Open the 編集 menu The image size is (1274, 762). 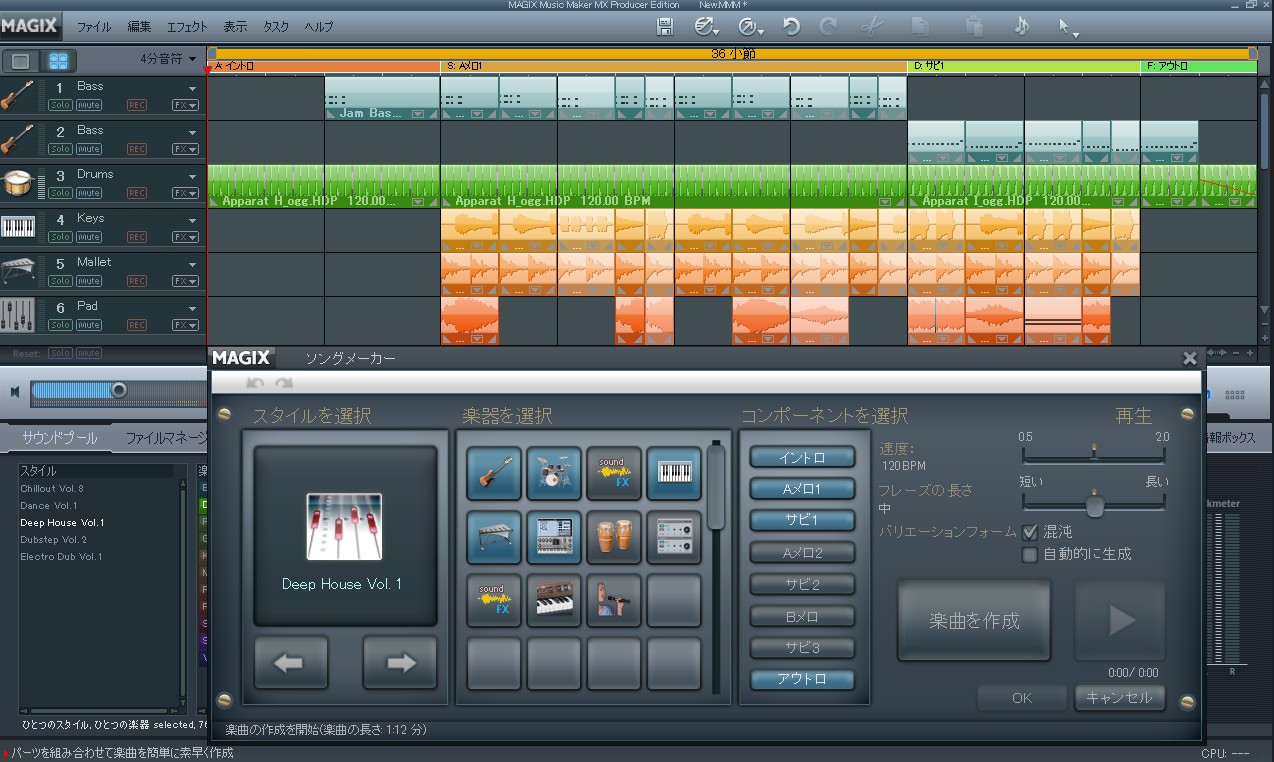pos(140,27)
